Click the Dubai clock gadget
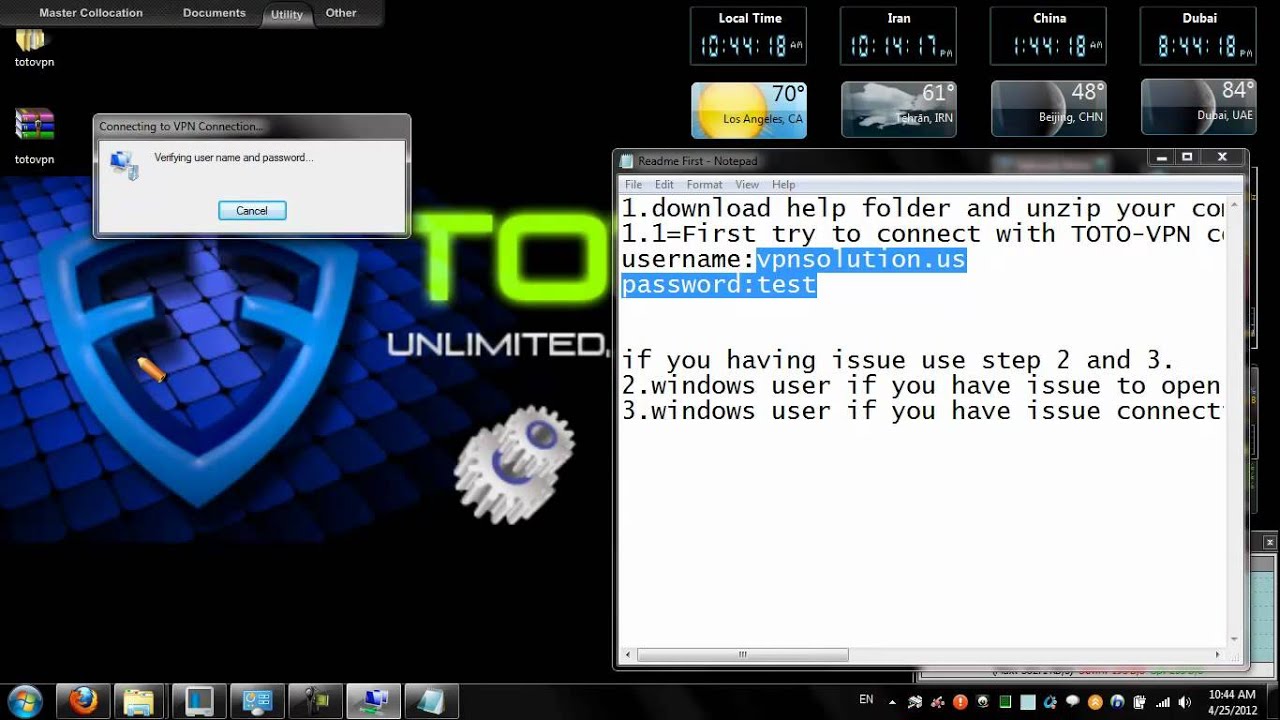 [x=1199, y=37]
